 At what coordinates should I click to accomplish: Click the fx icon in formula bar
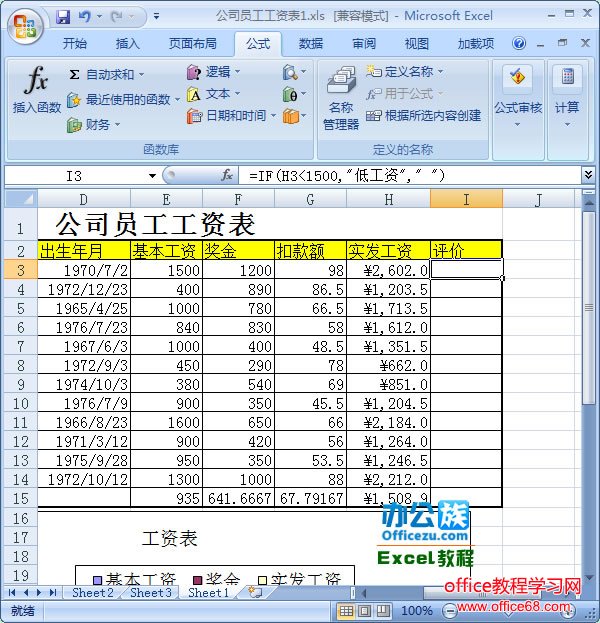(226, 175)
